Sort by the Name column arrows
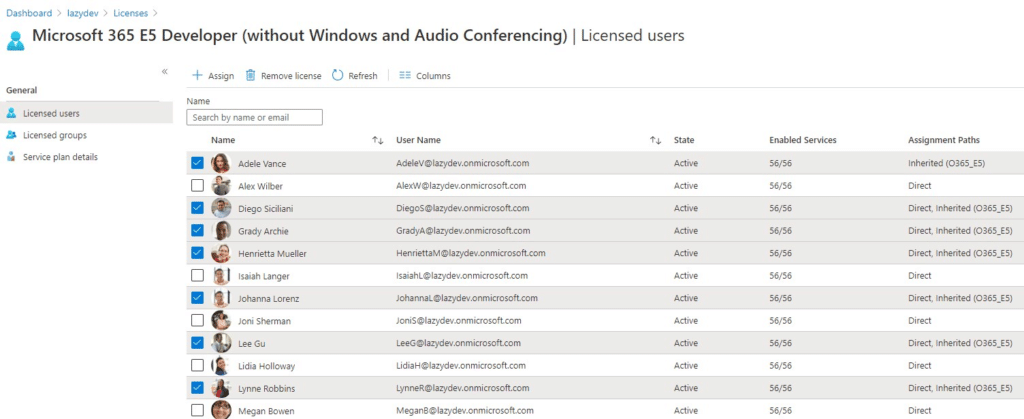1024x419 pixels. click(x=377, y=140)
